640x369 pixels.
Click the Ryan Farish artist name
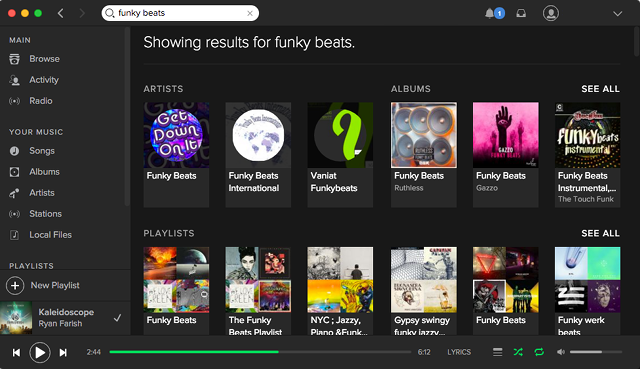[x=60, y=324]
